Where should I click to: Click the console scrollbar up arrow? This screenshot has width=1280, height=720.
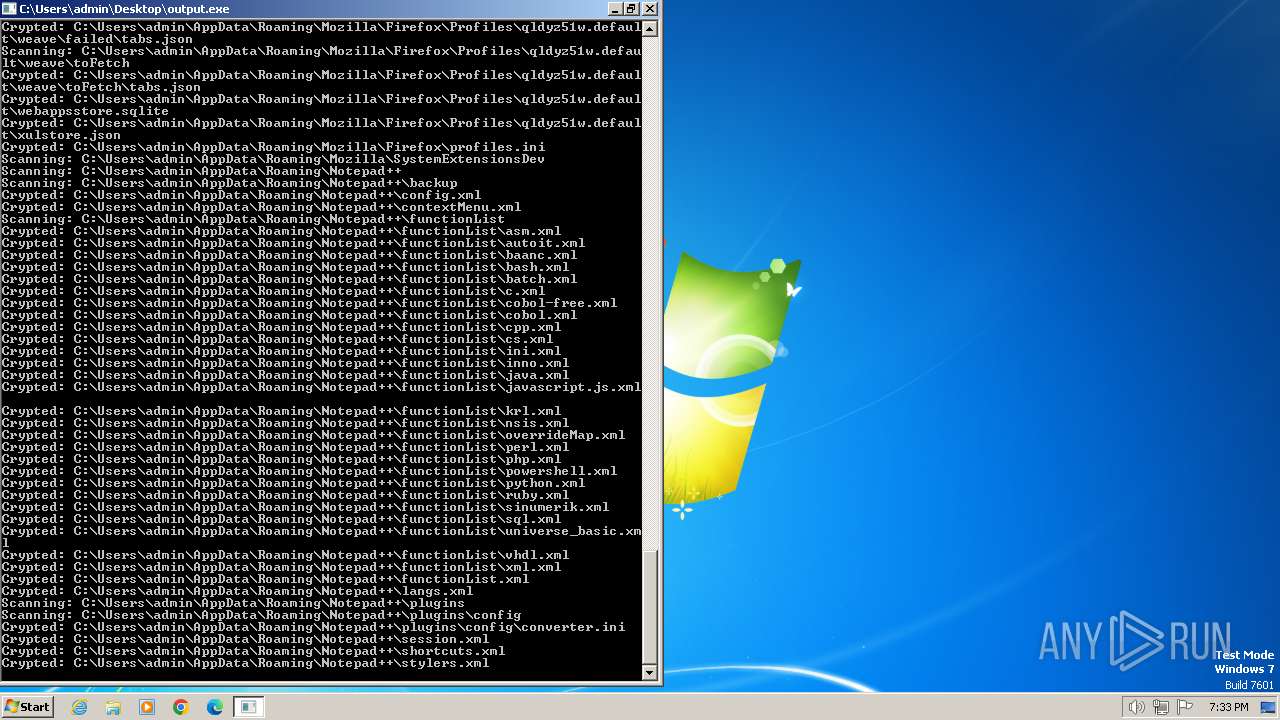point(650,28)
